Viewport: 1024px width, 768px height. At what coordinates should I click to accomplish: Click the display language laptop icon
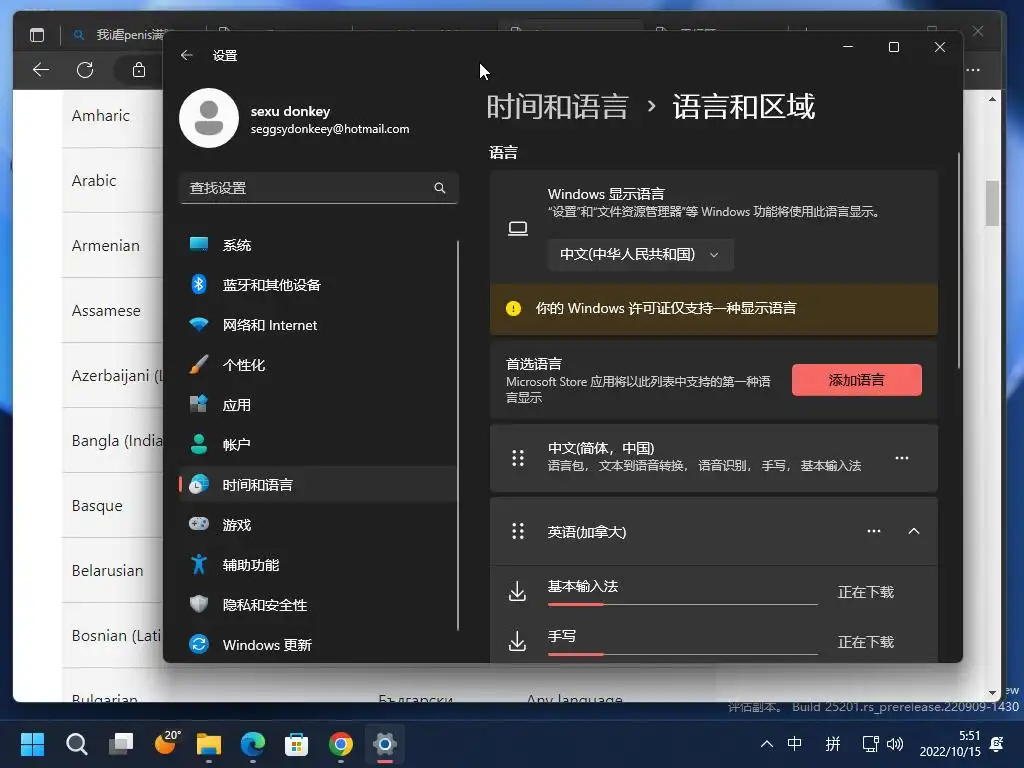(518, 229)
